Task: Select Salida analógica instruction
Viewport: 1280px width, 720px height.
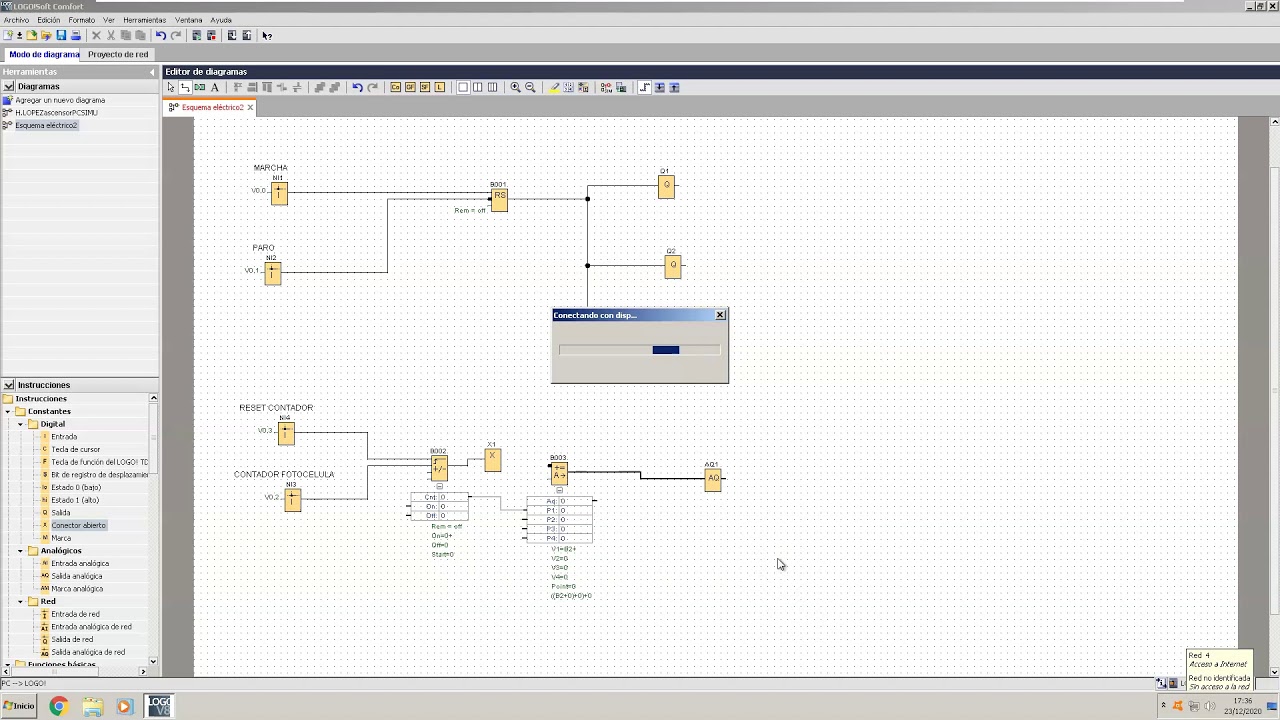Action: (x=77, y=576)
